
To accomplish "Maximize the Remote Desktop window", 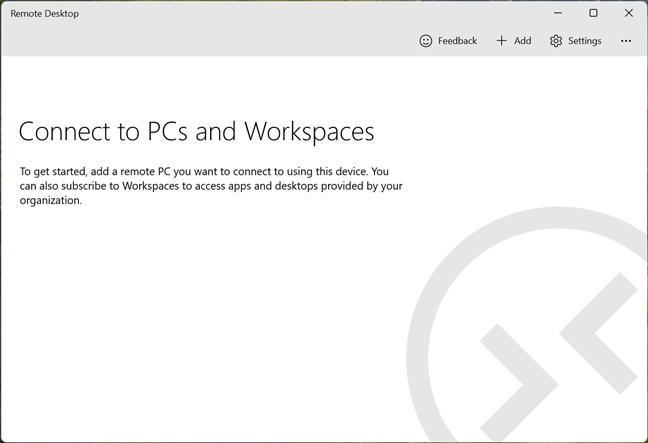I will point(593,13).
